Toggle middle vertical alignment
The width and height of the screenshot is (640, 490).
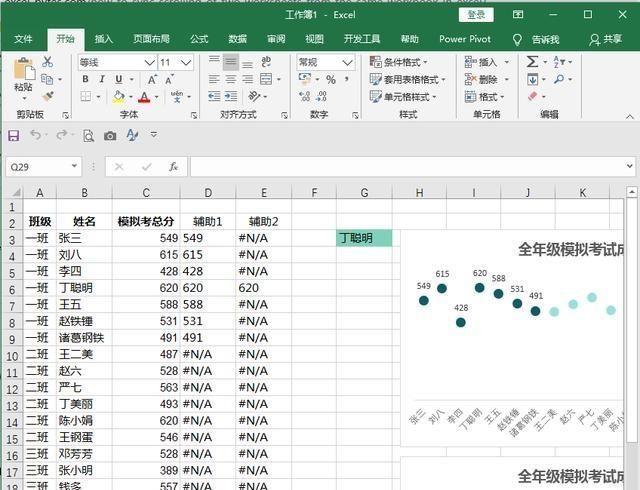tap(231, 62)
